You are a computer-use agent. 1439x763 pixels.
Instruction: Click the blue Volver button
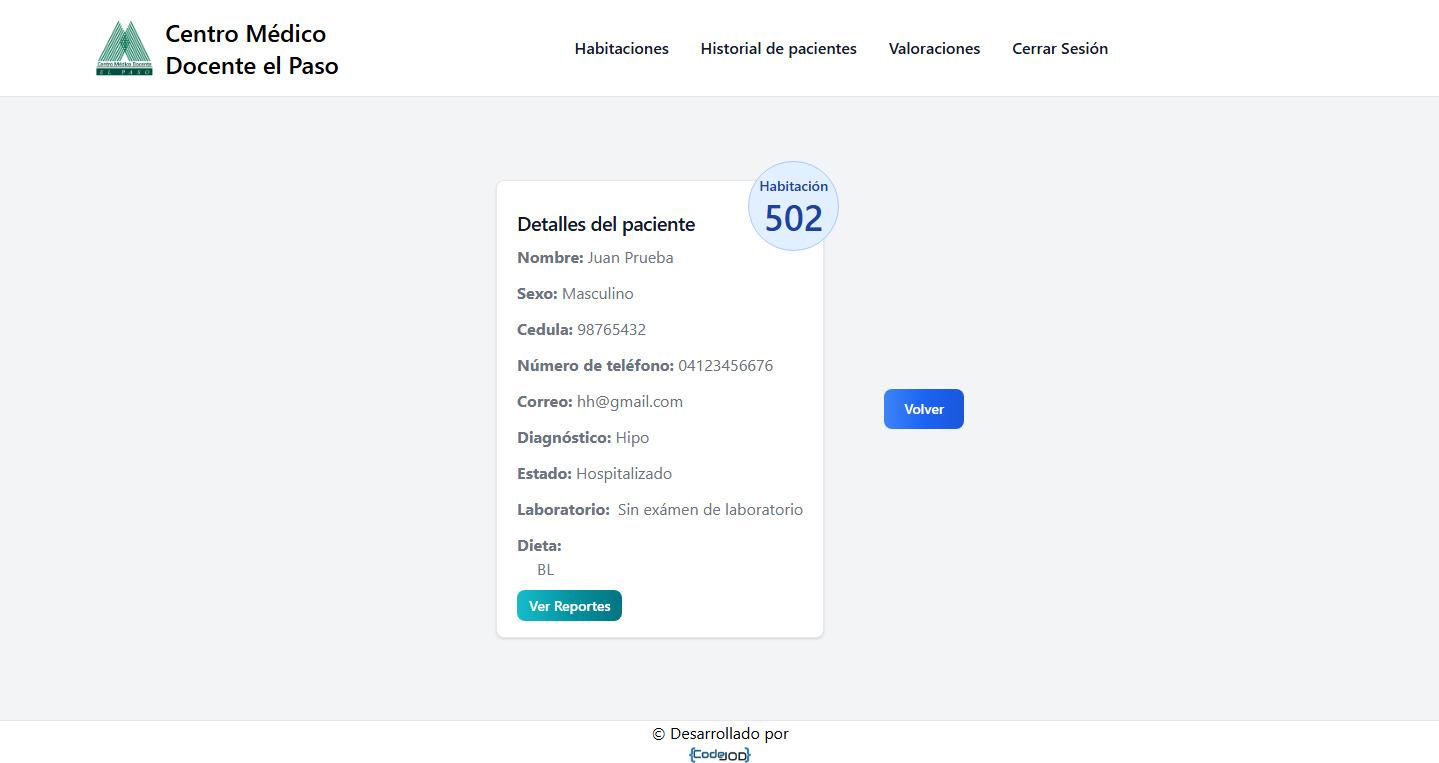click(x=923, y=409)
